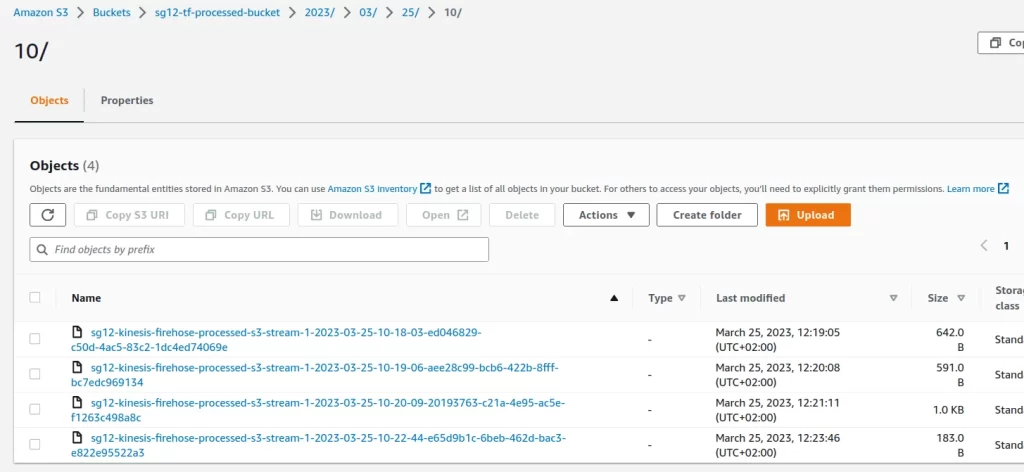
Task: Click page number 1 in pagination
Action: pyautogui.click(x=1006, y=246)
